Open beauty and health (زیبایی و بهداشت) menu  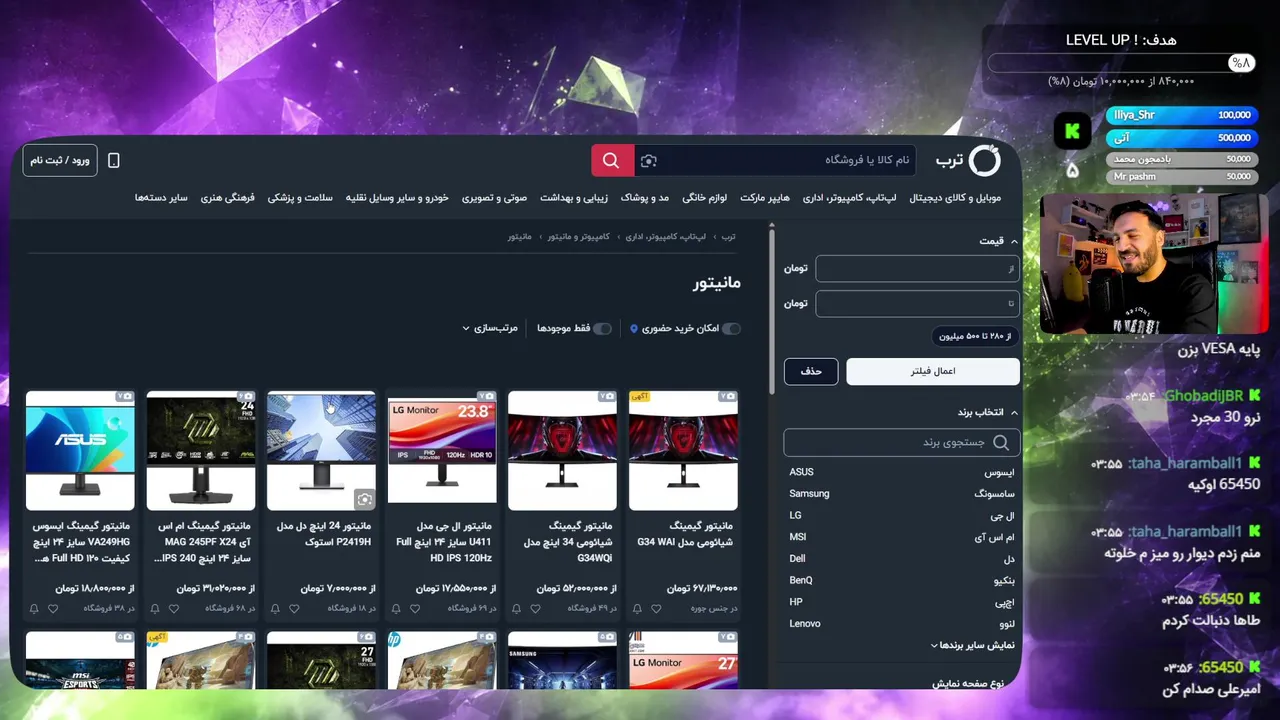pos(574,198)
